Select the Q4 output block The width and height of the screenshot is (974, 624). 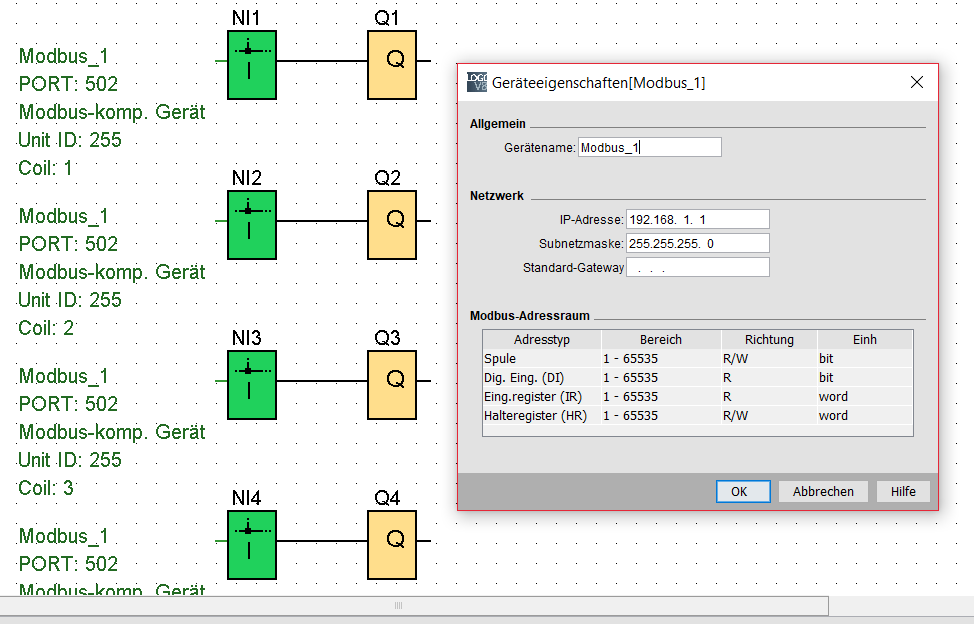click(x=392, y=545)
